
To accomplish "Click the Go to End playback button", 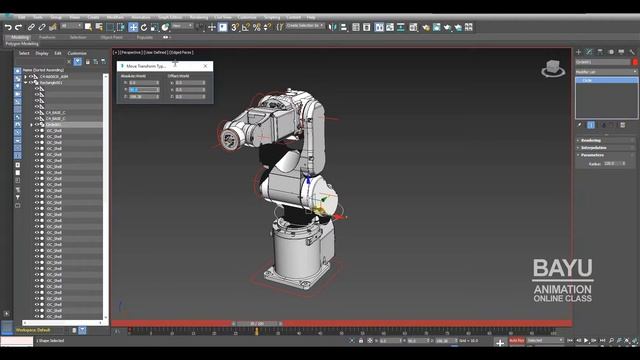I will point(602,340).
